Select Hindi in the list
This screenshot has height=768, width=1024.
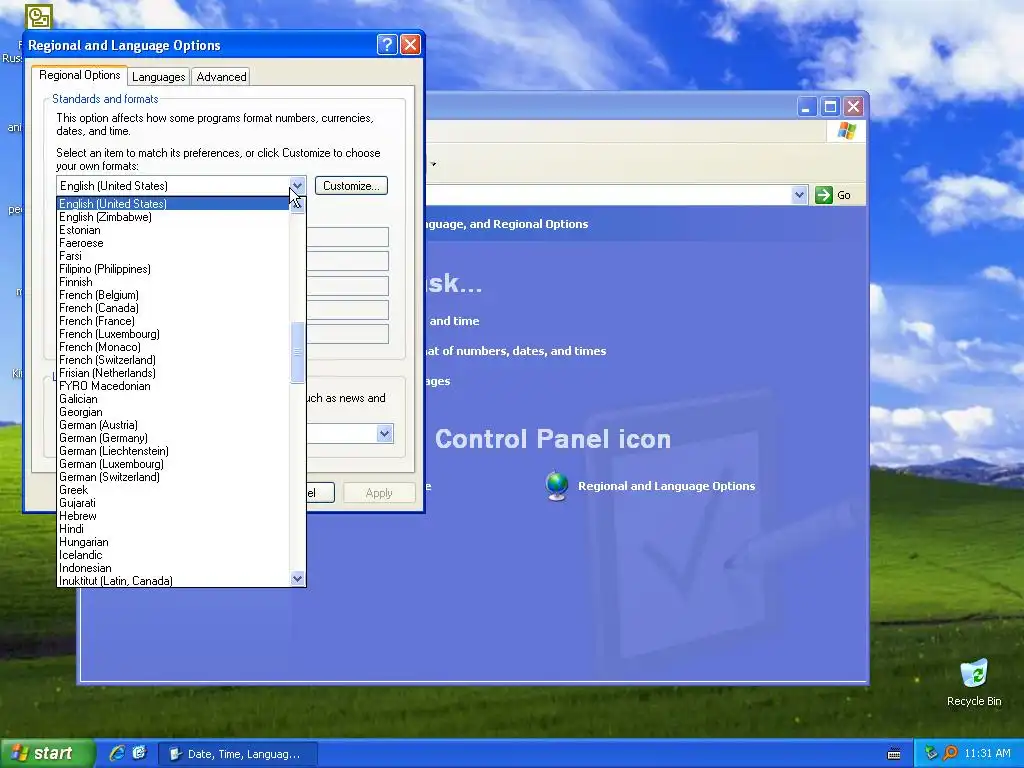tap(173, 529)
